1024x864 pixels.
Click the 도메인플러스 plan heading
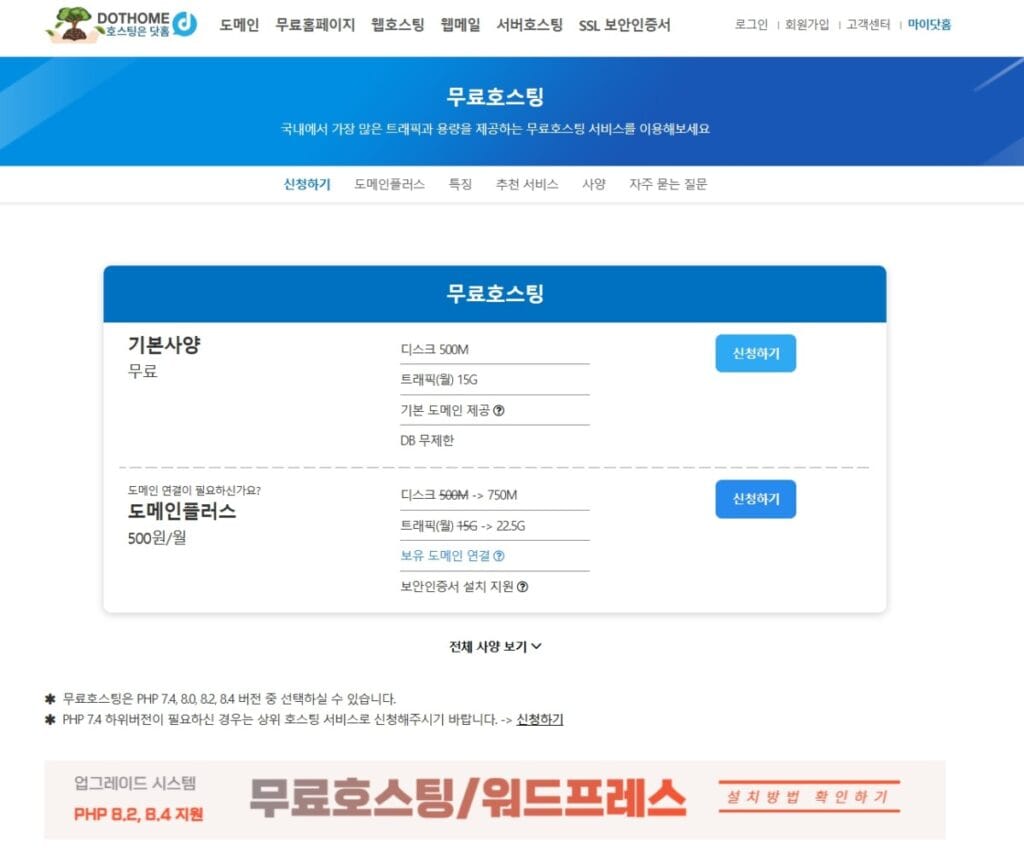[182, 511]
